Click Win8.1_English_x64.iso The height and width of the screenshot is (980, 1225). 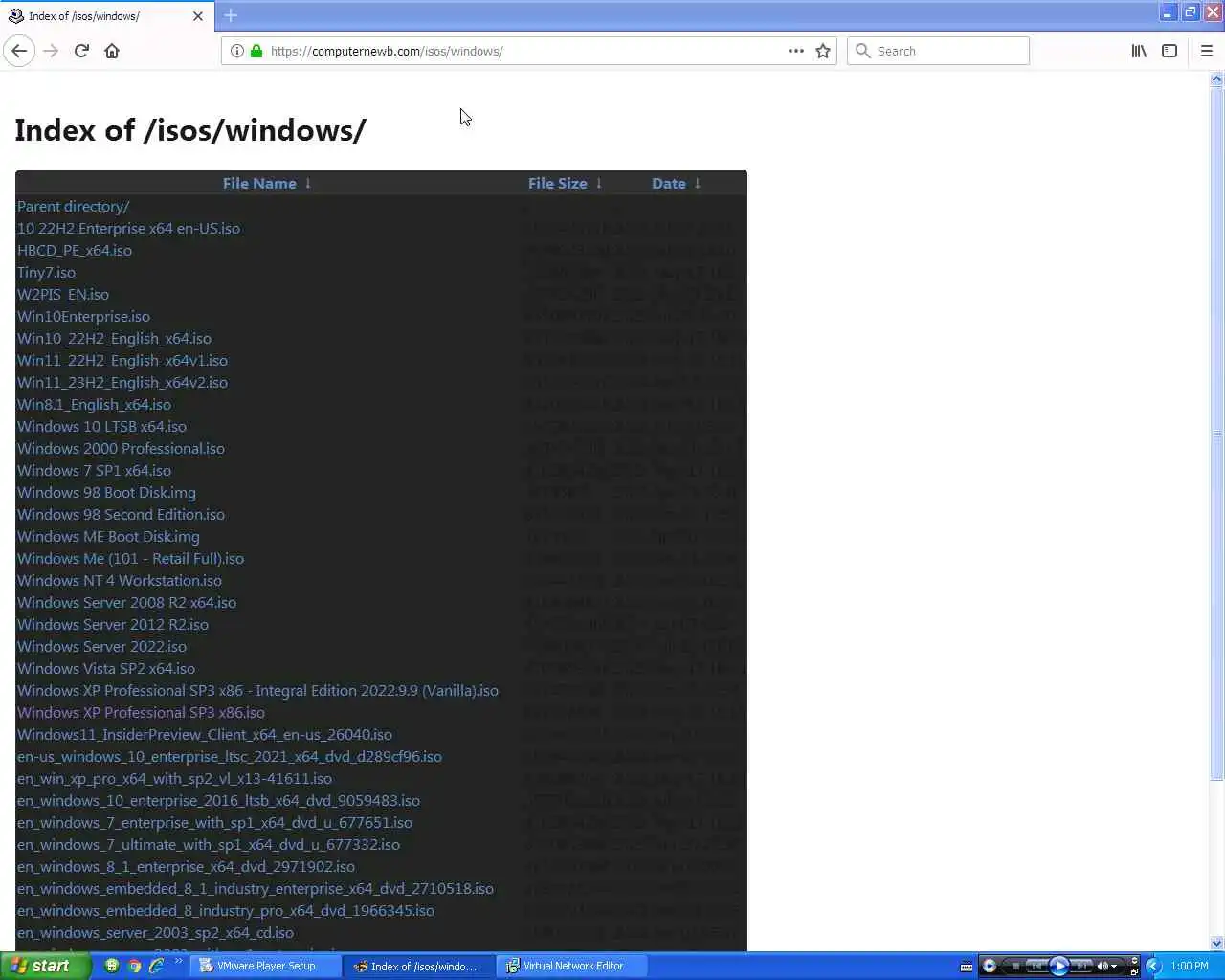coord(94,404)
